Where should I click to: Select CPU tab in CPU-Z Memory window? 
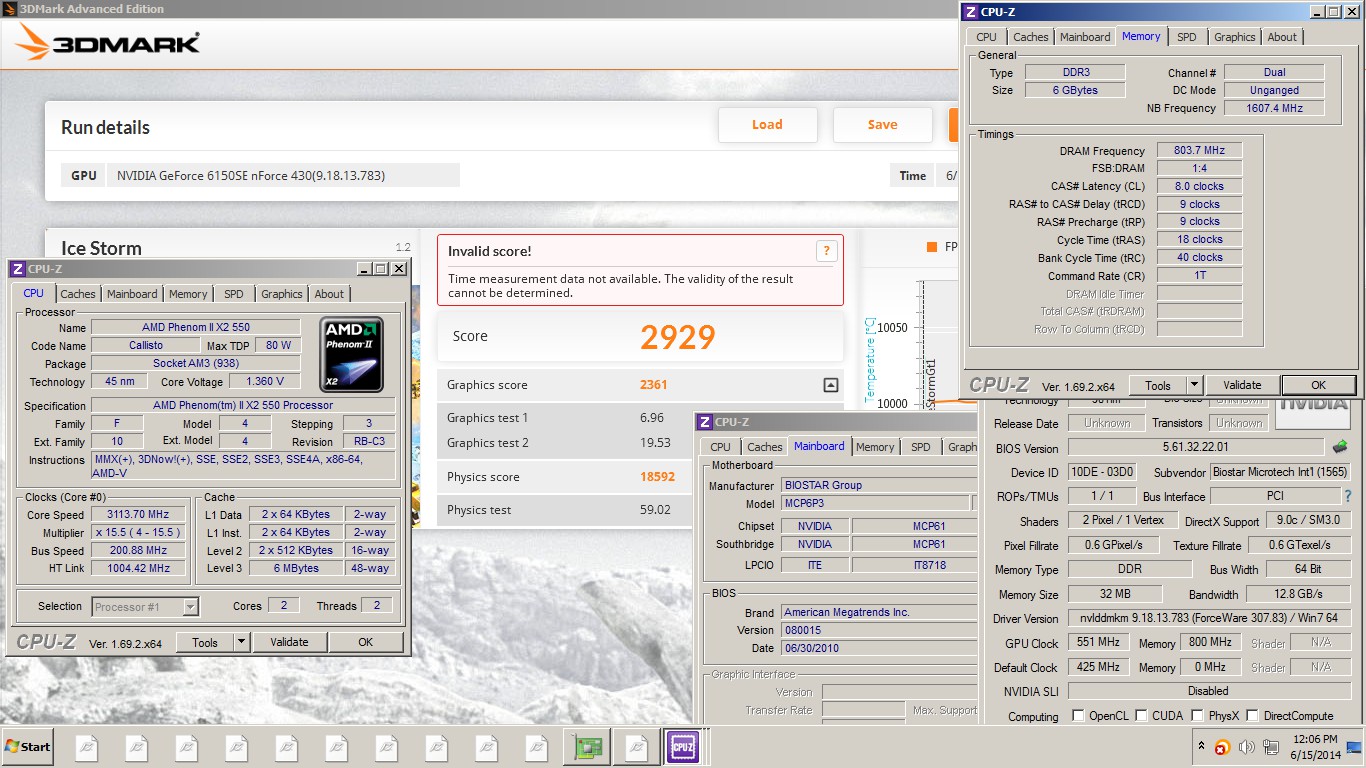986,37
